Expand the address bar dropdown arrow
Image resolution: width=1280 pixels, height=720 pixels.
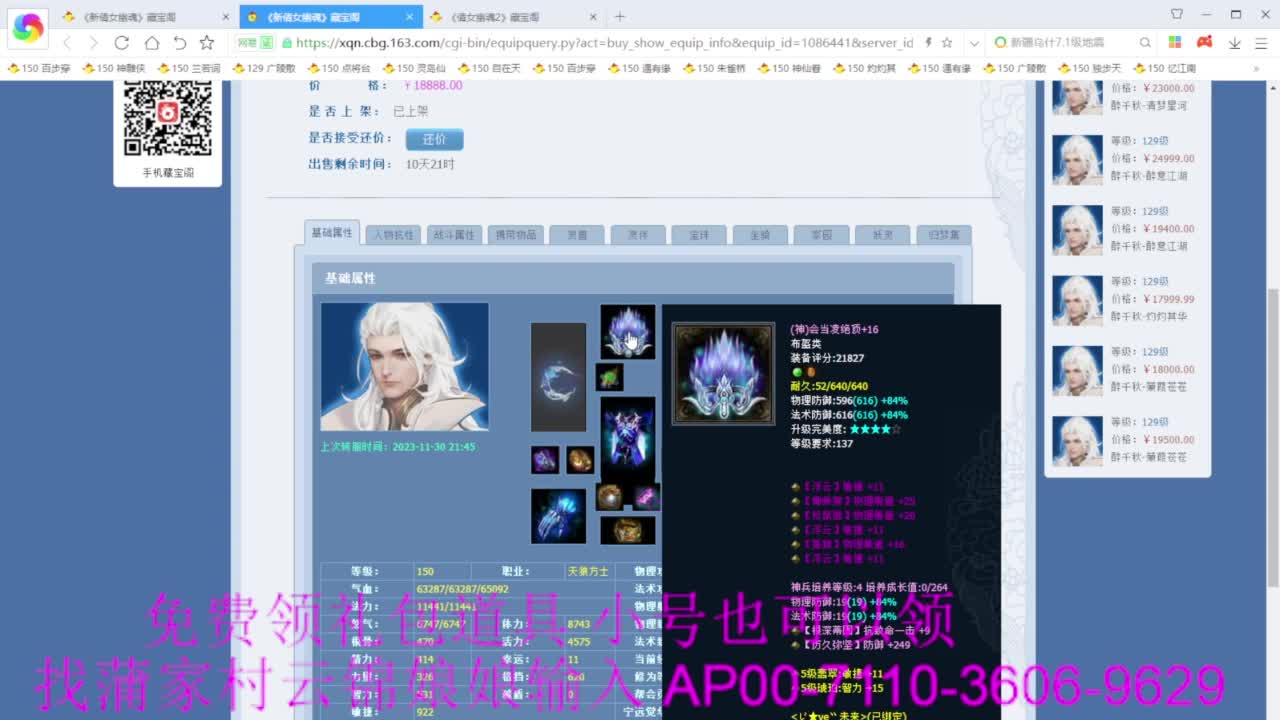973,45
